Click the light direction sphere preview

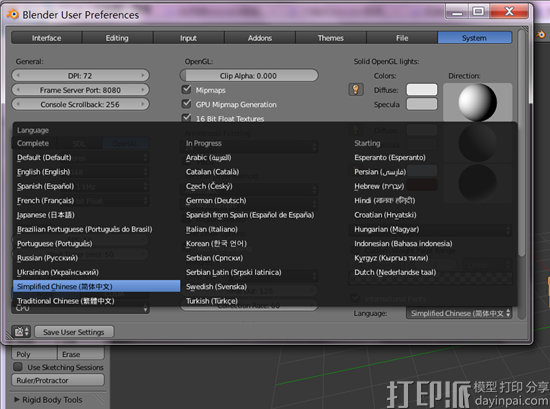tap(477, 102)
